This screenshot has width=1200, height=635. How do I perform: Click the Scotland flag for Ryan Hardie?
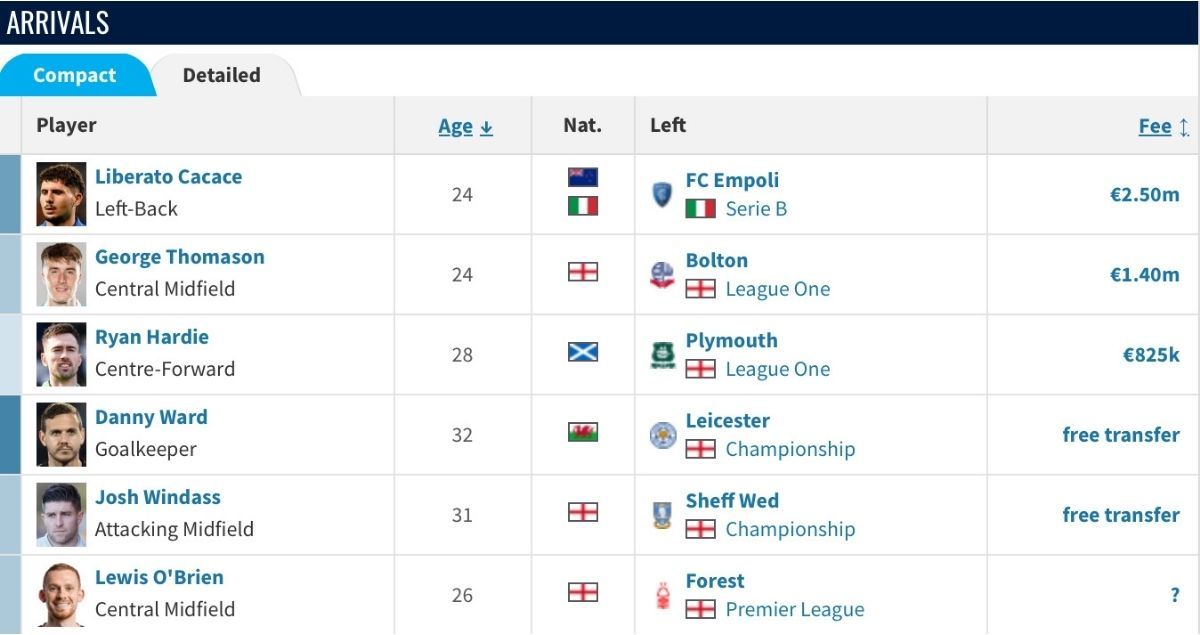(x=583, y=352)
